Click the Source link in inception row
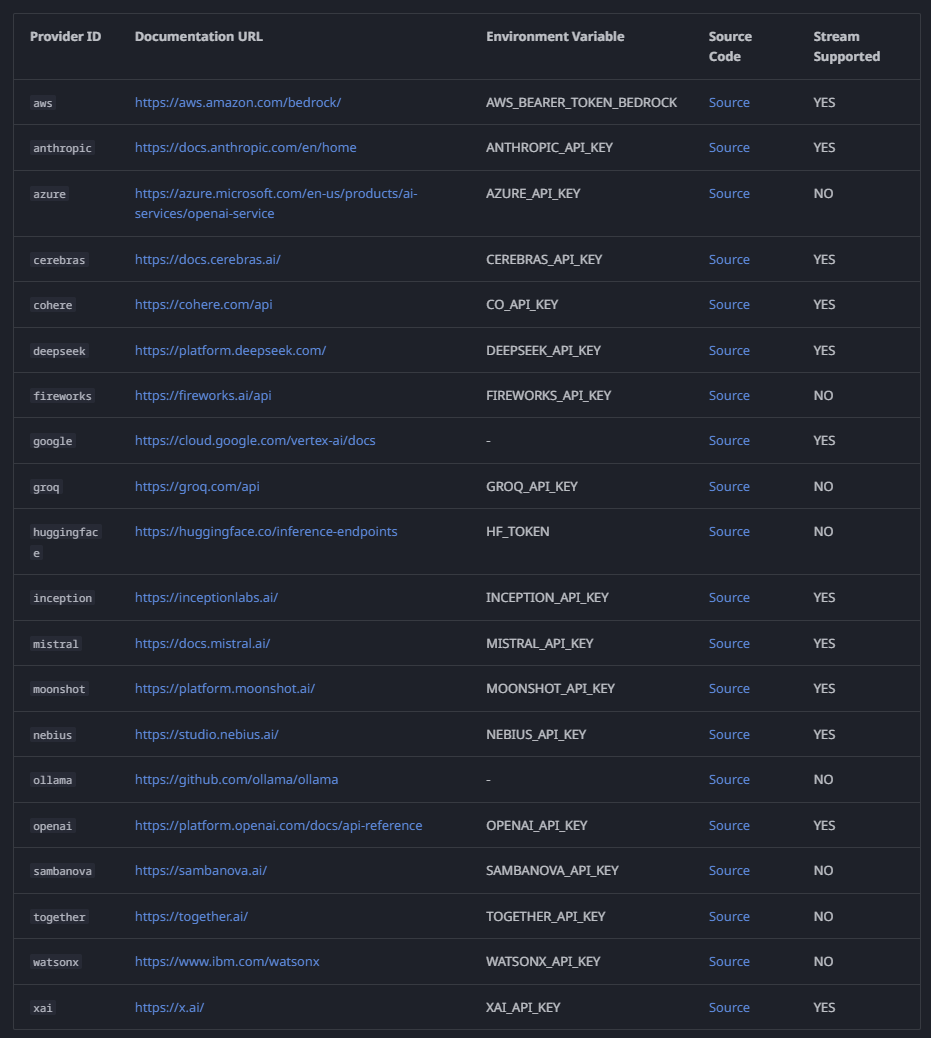Image resolution: width=931 pixels, height=1038 pixels. point(729,597)
